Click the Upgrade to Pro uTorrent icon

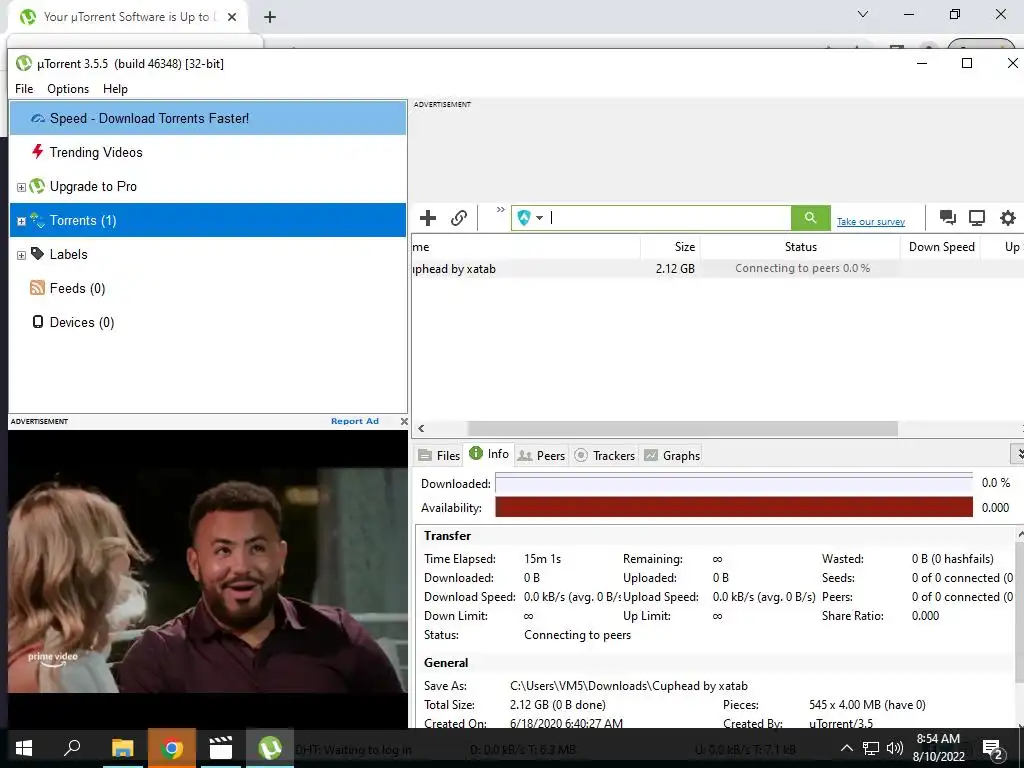[37, 186]
